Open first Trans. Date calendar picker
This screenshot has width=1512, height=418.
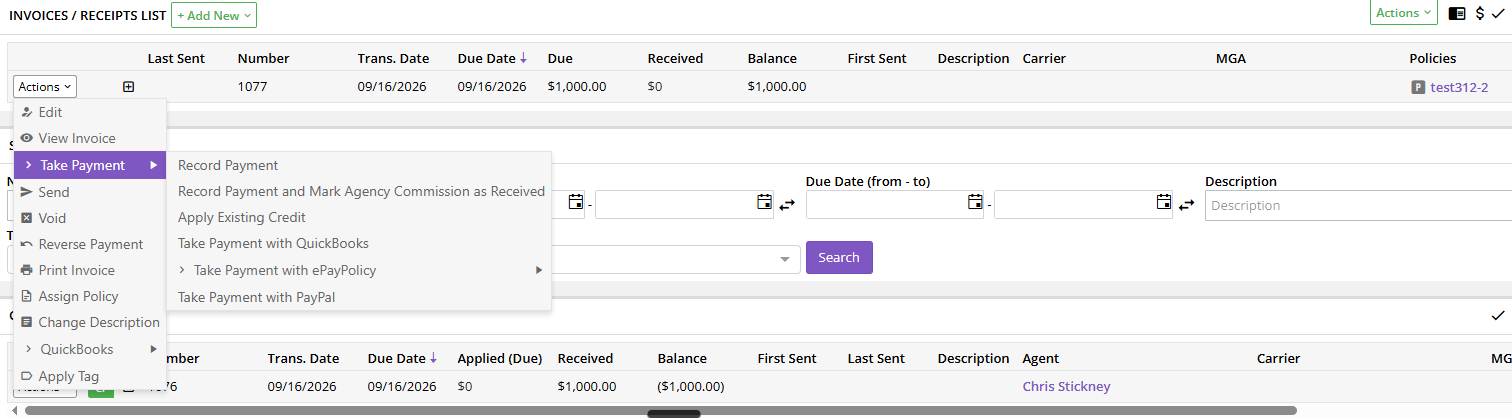point(575,202)
